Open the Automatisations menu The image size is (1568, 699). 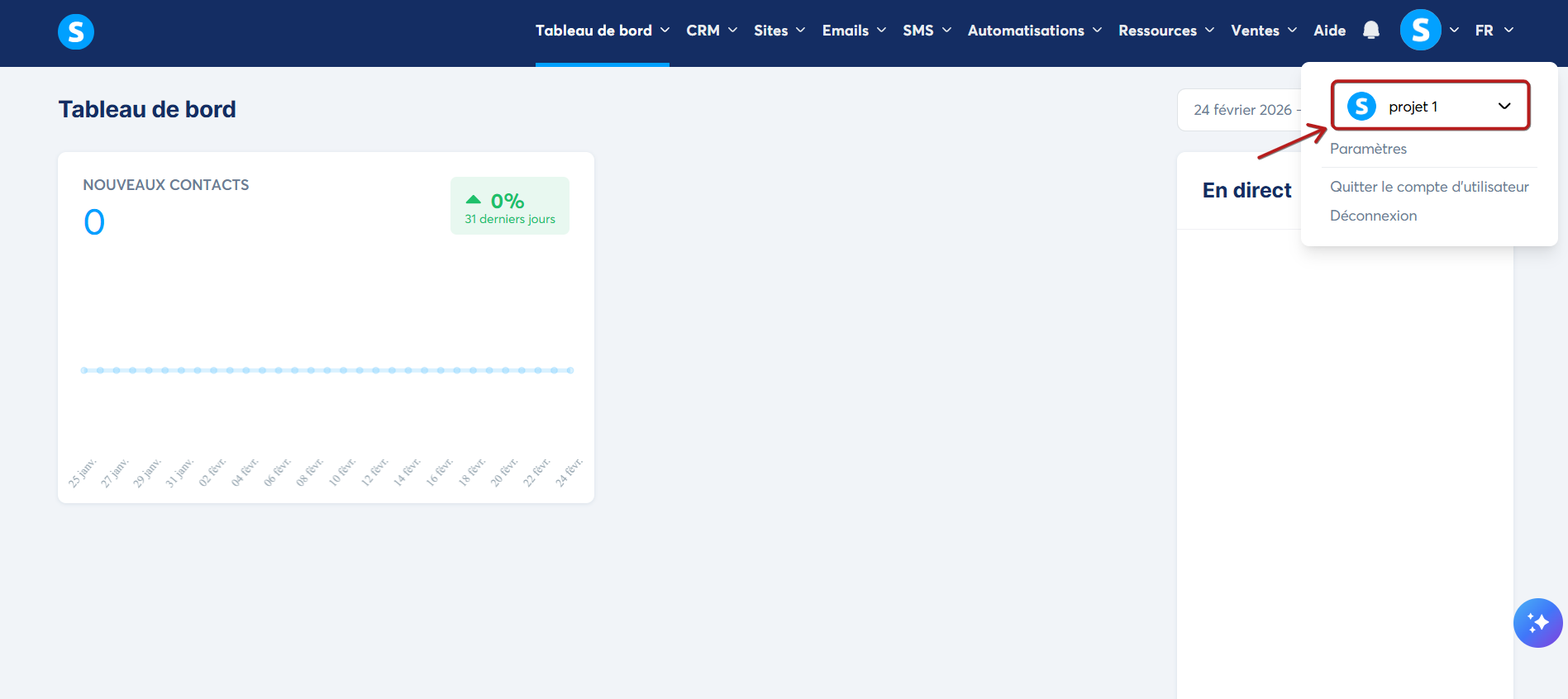[x=1035, y=31]
